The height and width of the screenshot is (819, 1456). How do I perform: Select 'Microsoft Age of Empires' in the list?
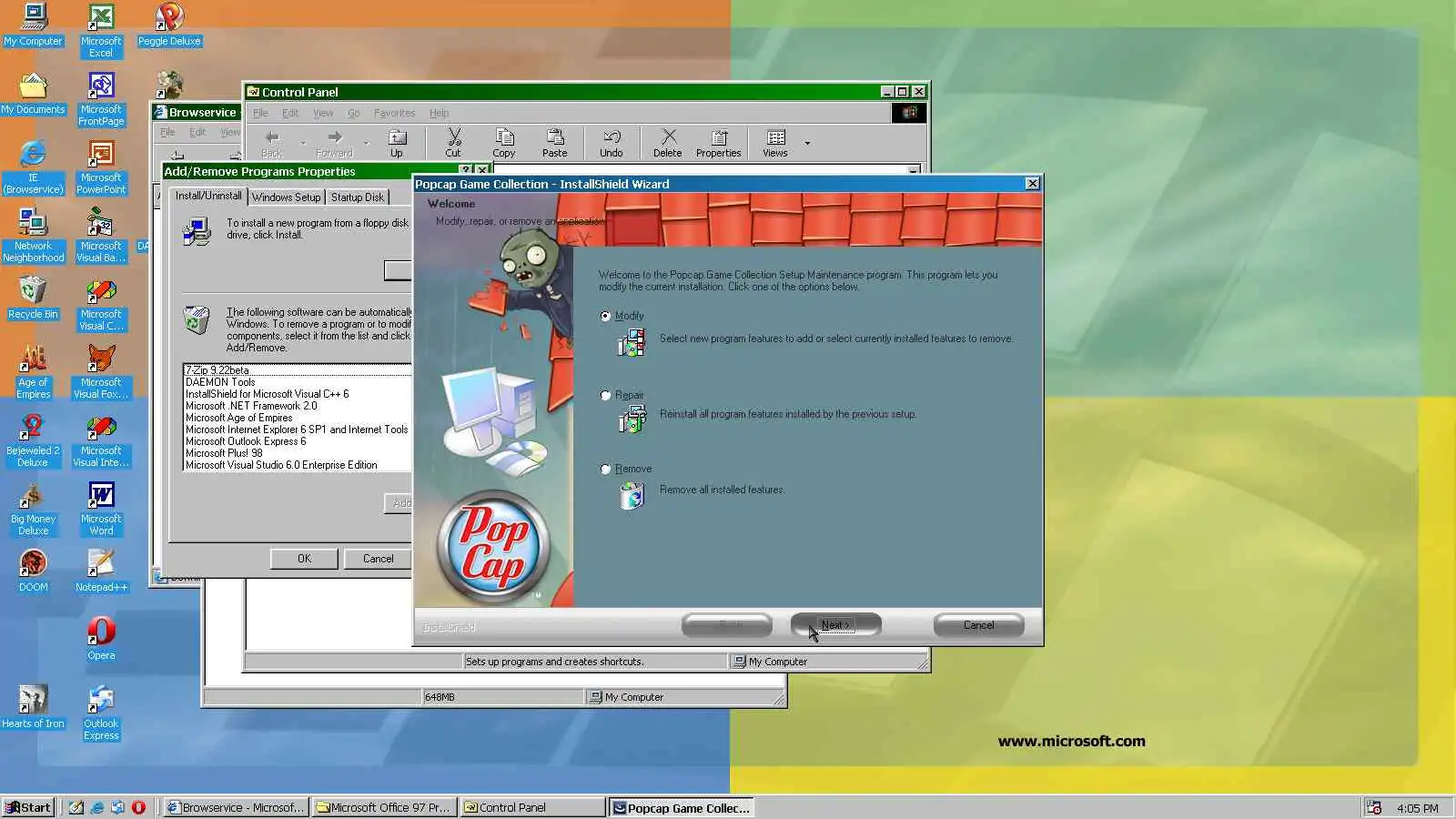coord(298,418)
